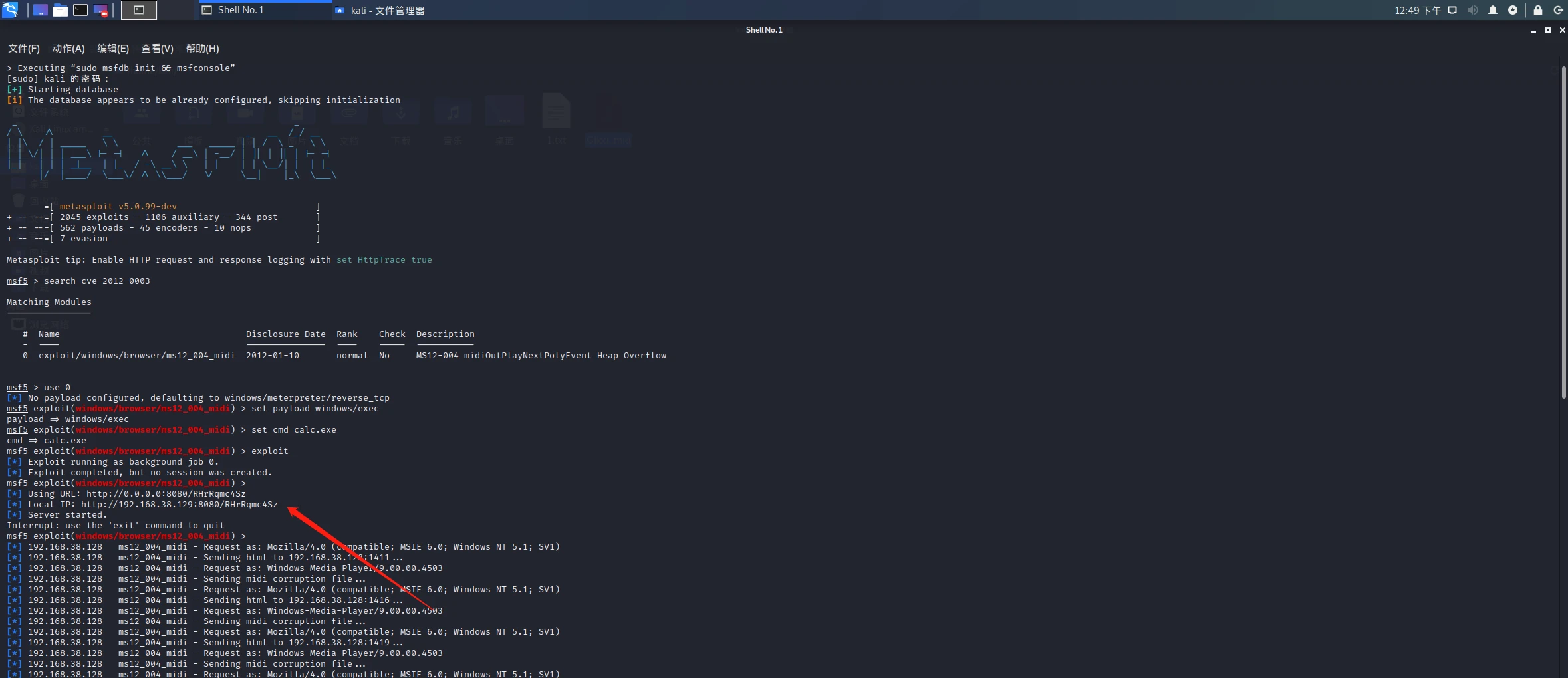The image size is (1568, 678).
Task: Launch the terminal emulator panel icon
Action: click(x=80, y=10)
